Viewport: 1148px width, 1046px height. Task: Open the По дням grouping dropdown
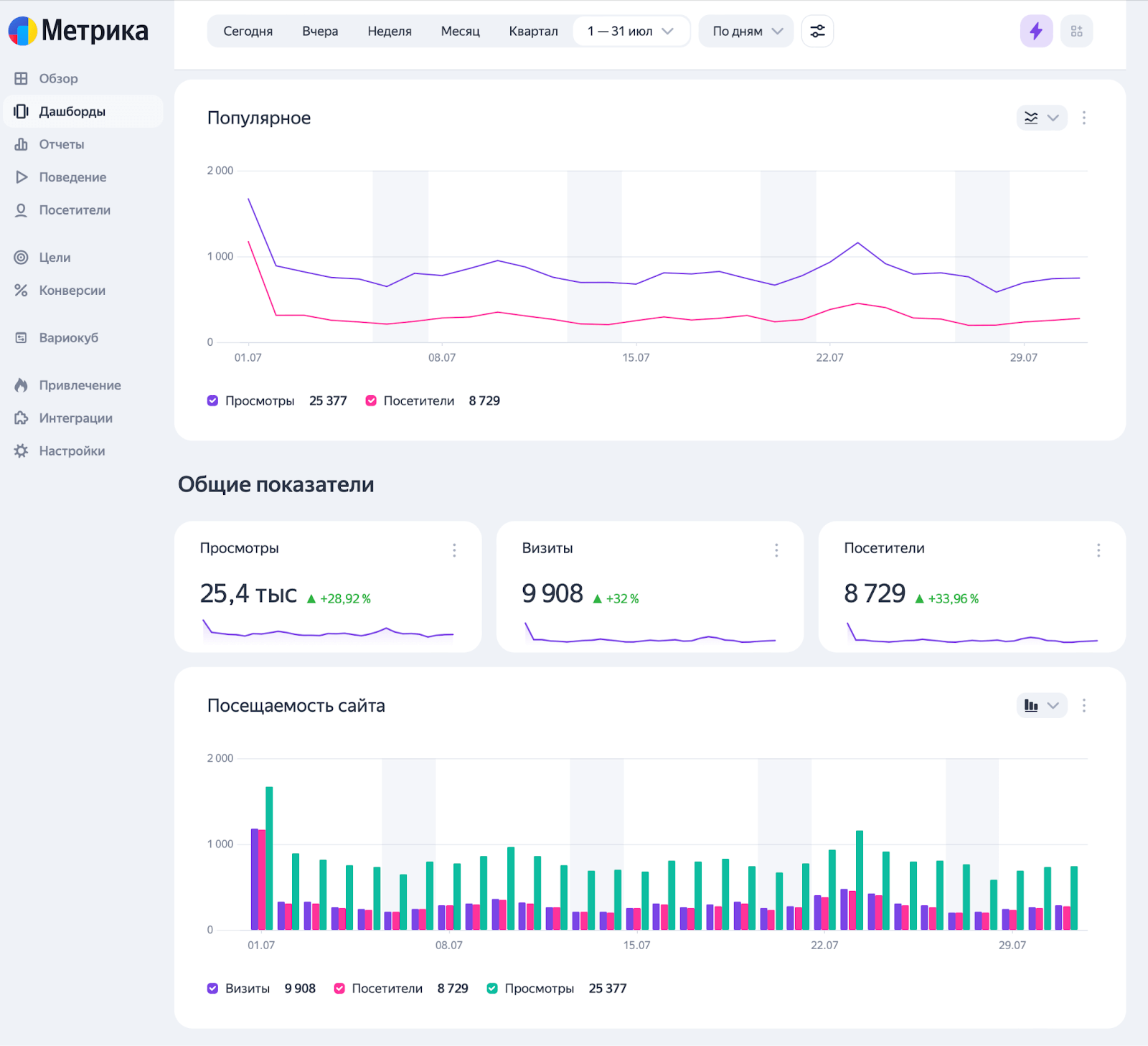(x=746, y=32)
